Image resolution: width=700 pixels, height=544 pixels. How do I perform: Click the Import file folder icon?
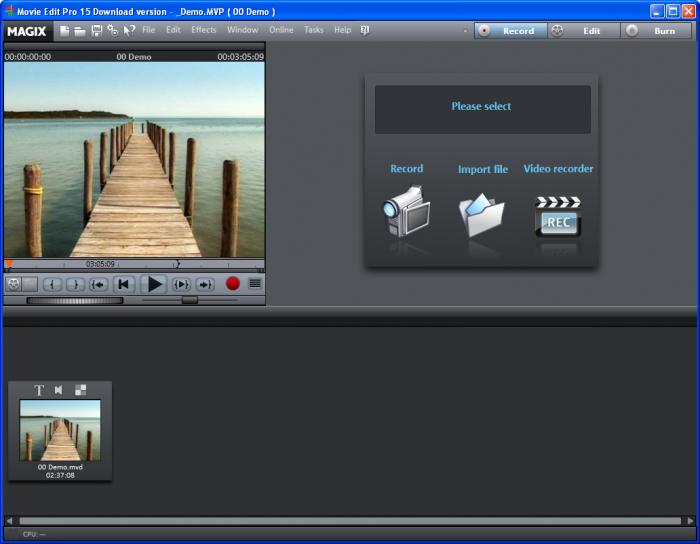[482, 214]
